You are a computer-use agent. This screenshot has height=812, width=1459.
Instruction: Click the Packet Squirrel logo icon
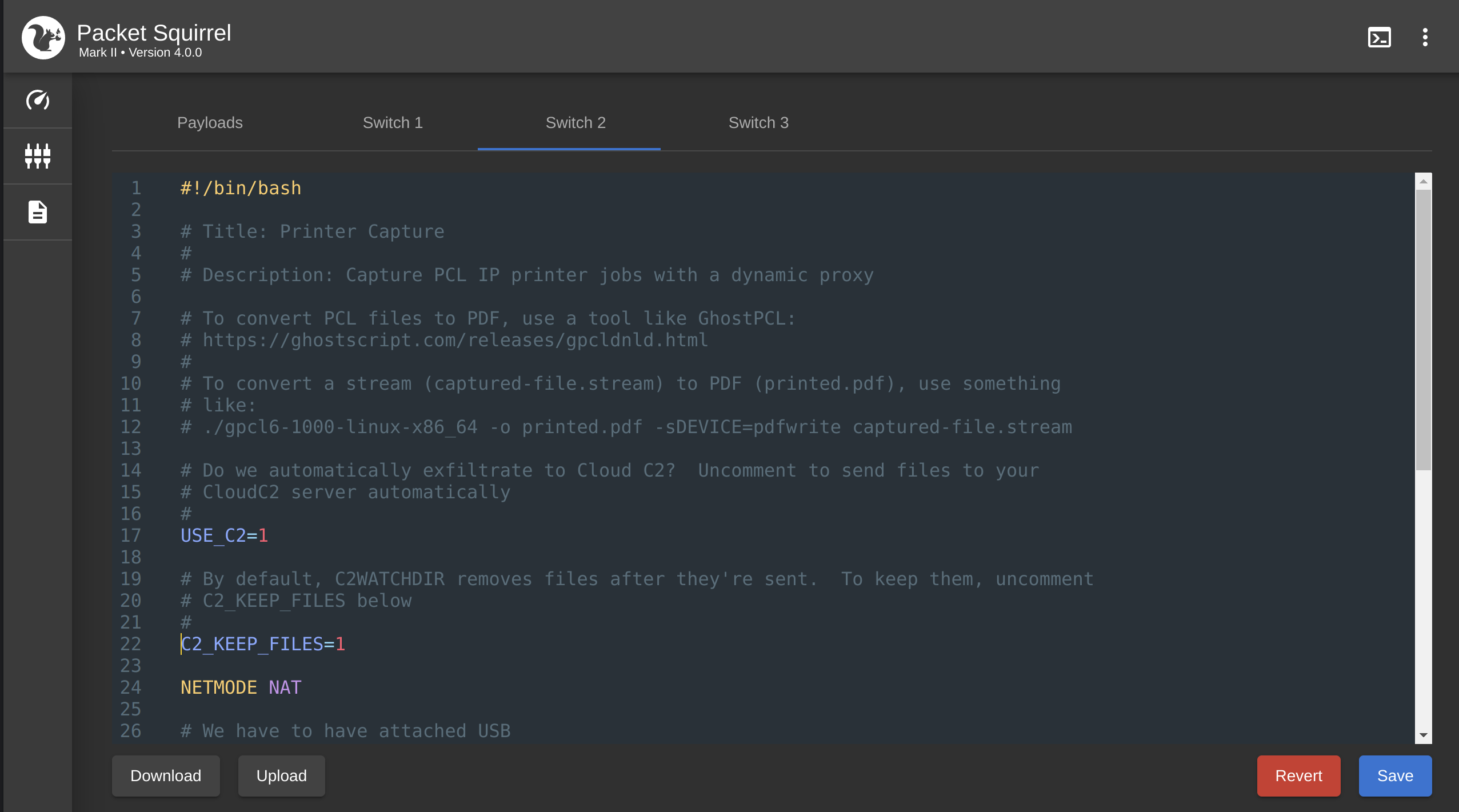point(43,38)
